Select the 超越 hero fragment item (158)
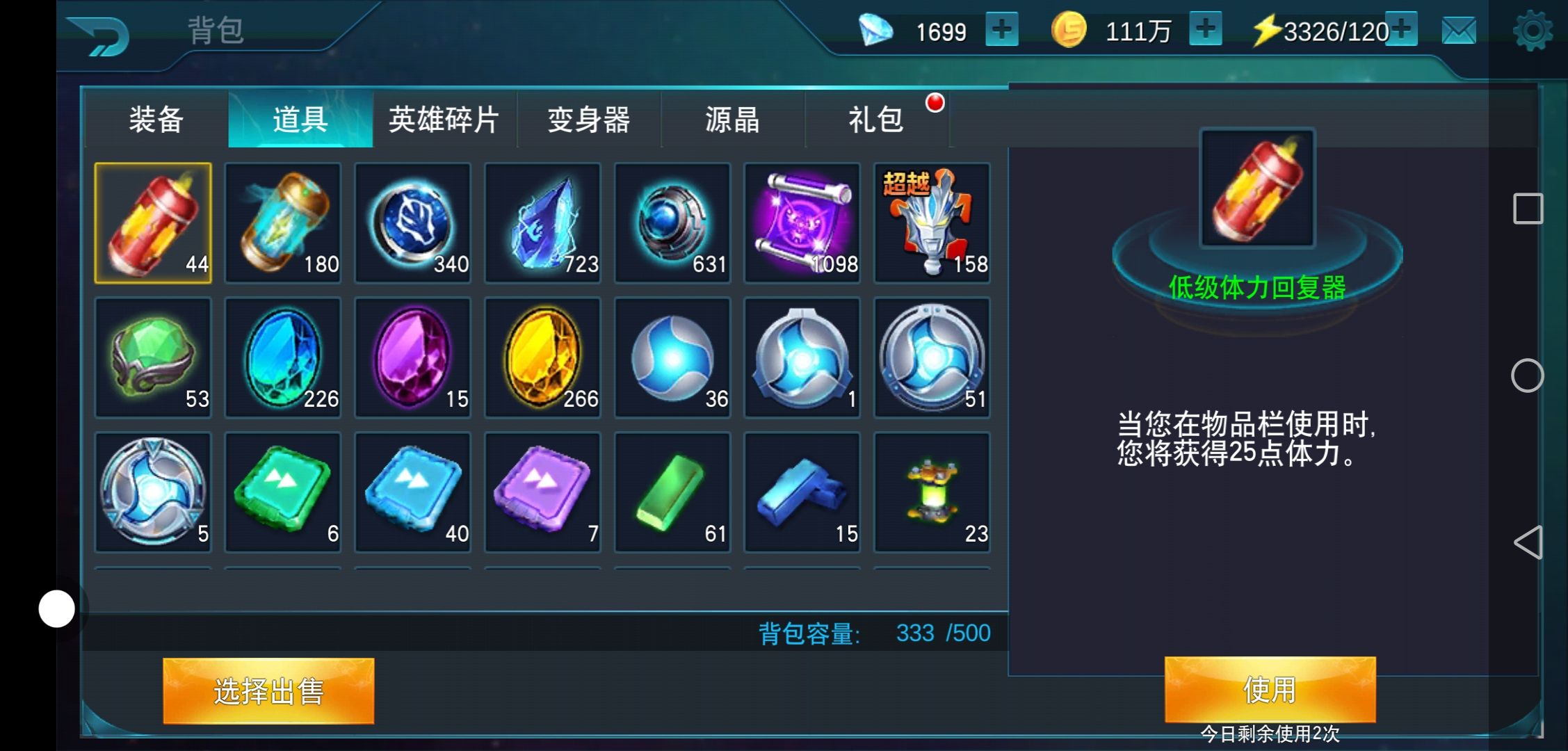 click(x=932, y=223)
